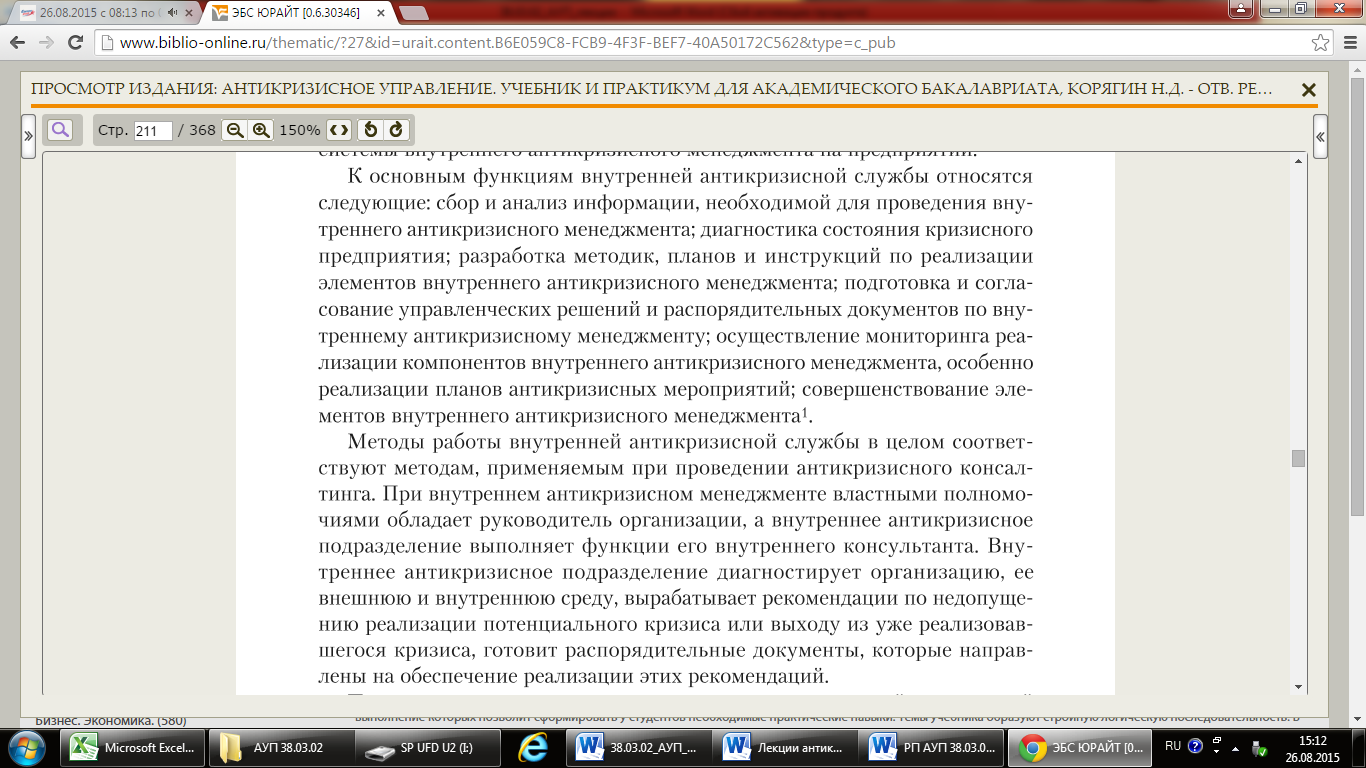1366x768 pixels.
Task: Open SP UFD U2 (E:) drive window
Action: coord(427,748)
